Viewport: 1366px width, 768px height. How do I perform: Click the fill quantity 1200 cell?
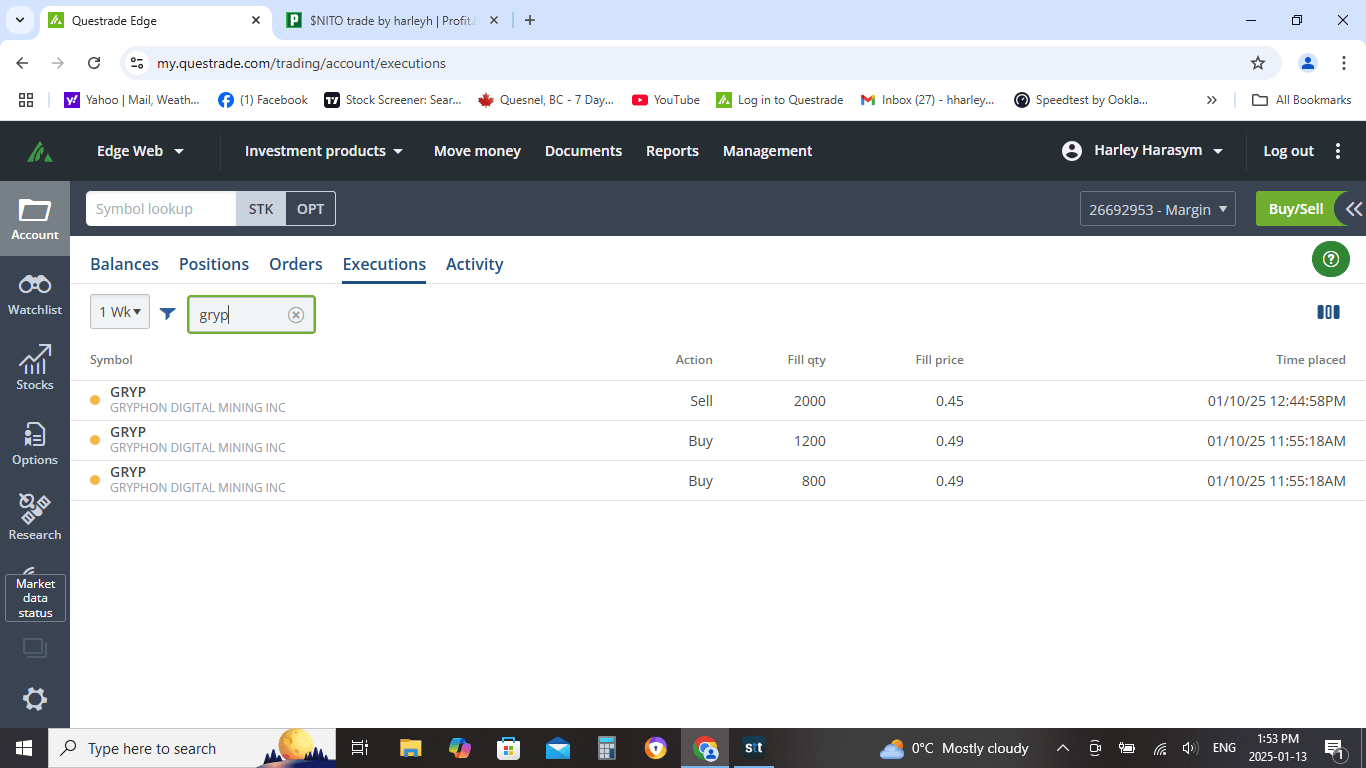[810, 441]
